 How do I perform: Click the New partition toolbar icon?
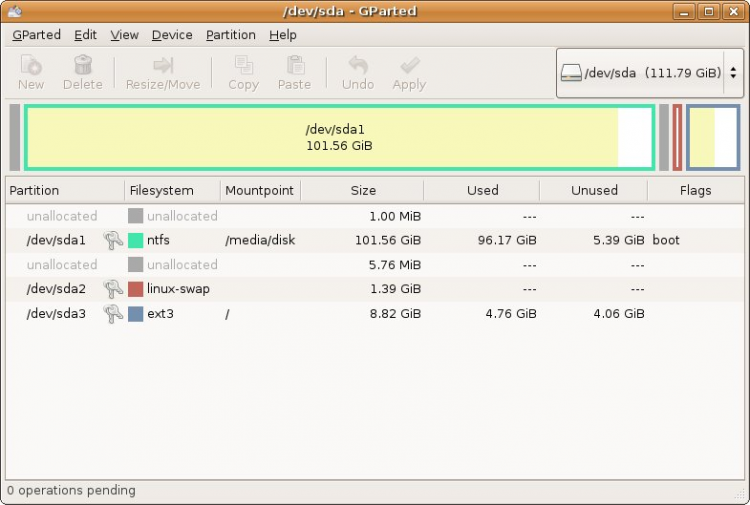31,66
